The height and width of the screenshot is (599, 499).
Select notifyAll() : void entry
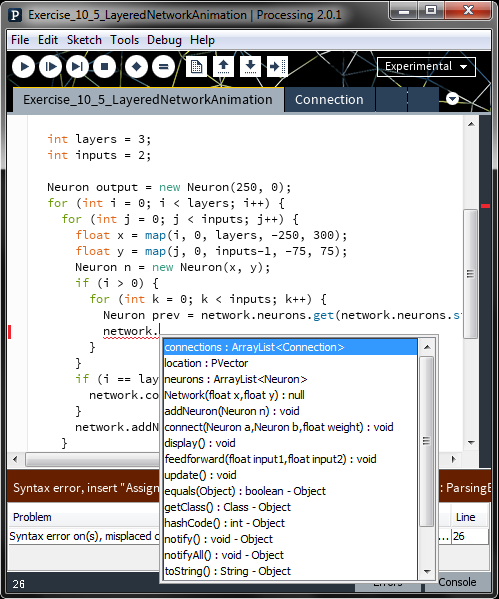290,555
